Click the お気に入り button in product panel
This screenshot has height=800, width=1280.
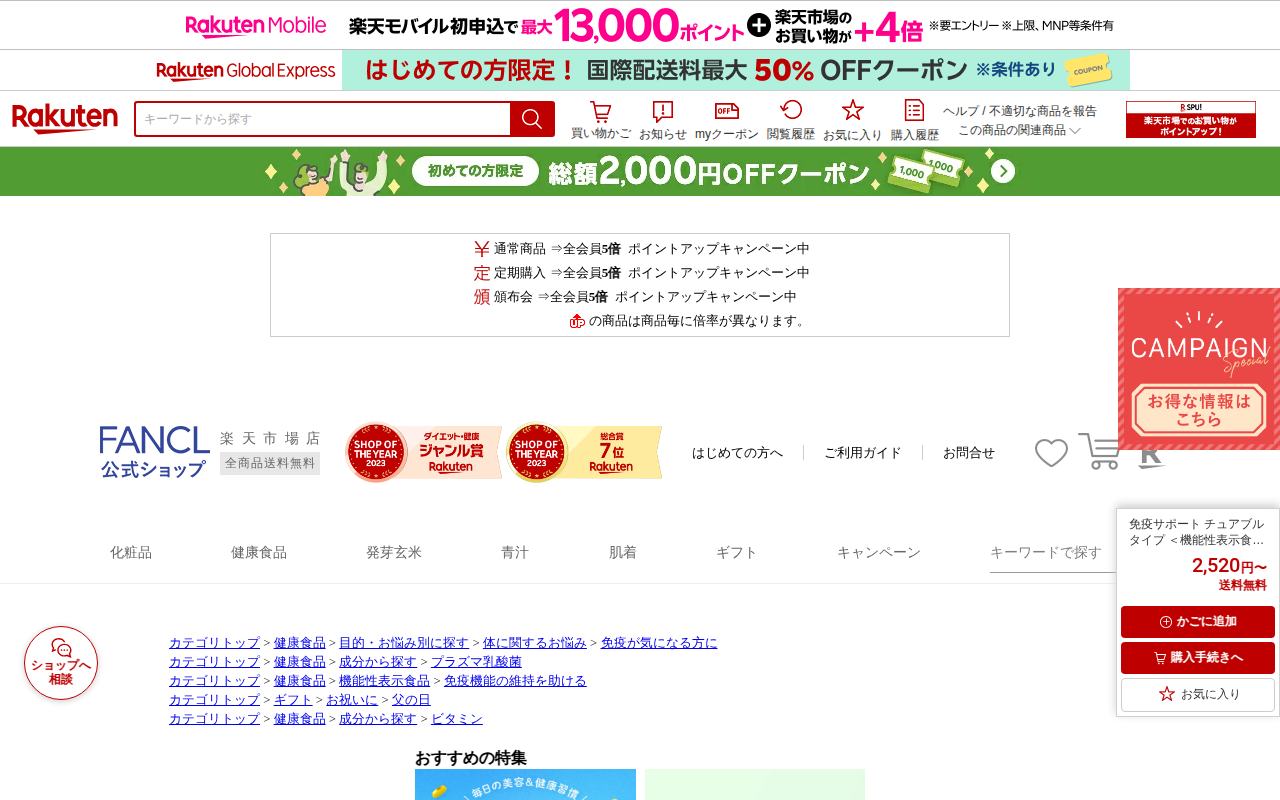[x=1198, y=694]
